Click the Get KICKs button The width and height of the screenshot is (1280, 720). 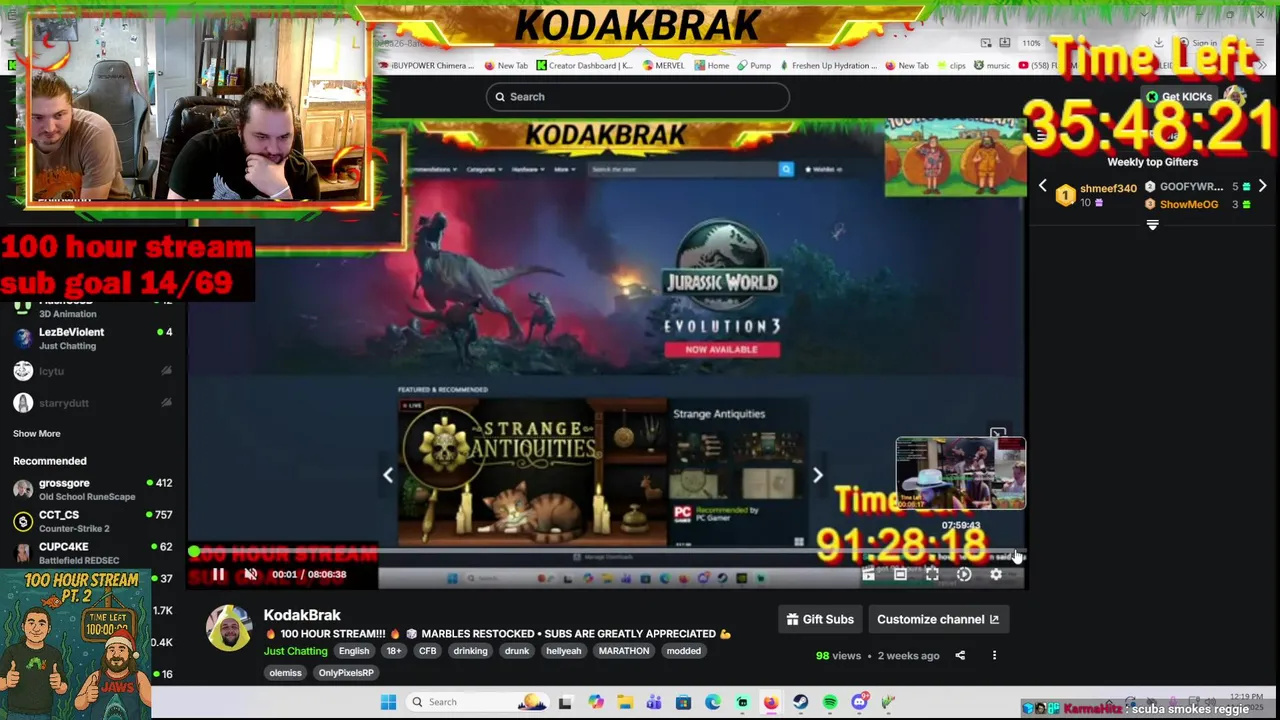click(x=1180, y=97)
